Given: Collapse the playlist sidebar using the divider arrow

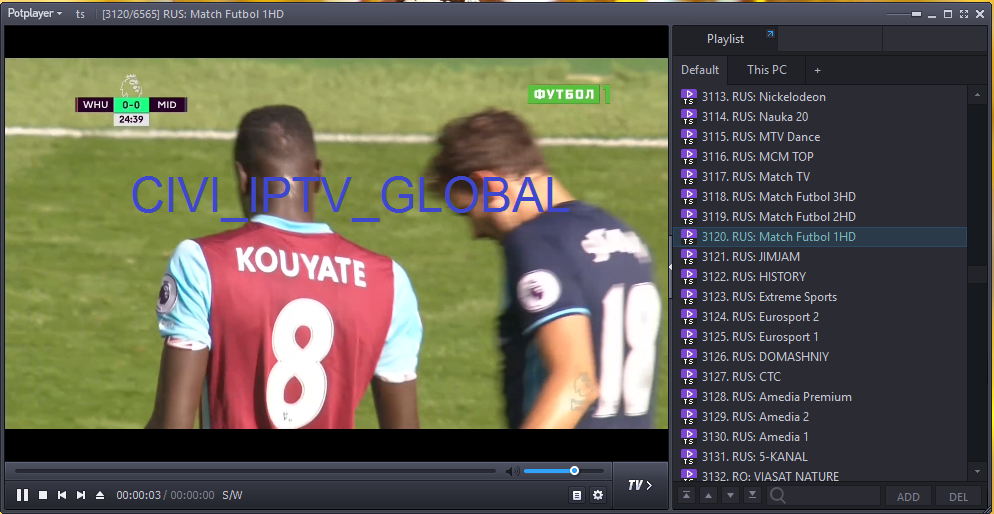Looking at the screenshot, I should 670,267.
